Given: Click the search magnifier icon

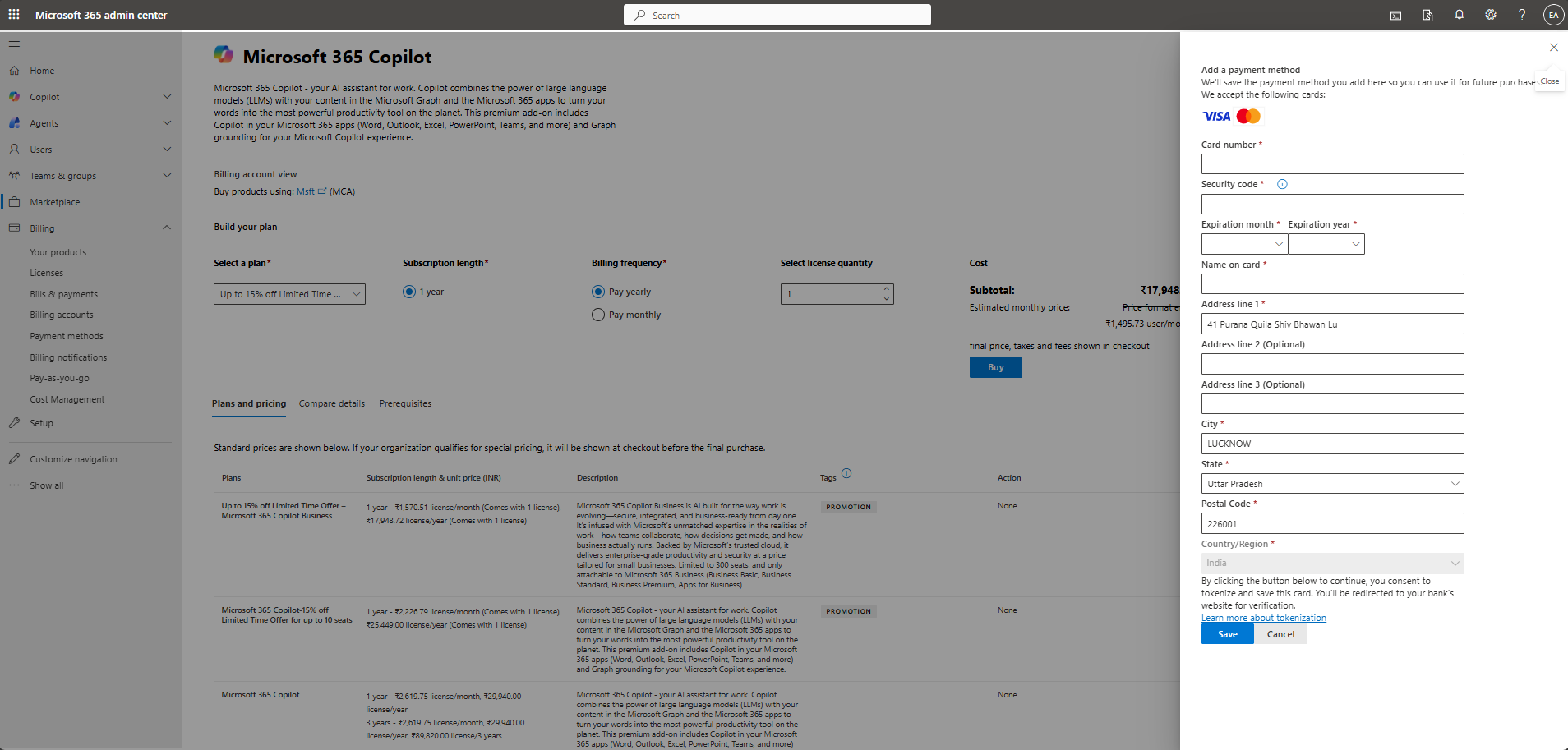Looking at the screenshot, I should (x=639, y=15).
